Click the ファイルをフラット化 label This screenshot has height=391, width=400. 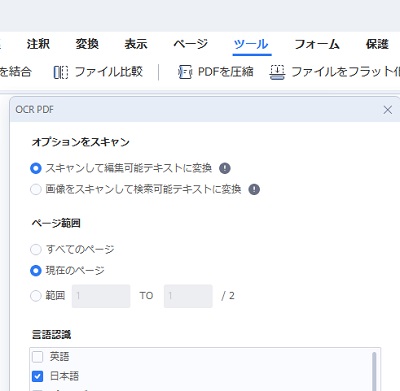[x=345, y=72]
